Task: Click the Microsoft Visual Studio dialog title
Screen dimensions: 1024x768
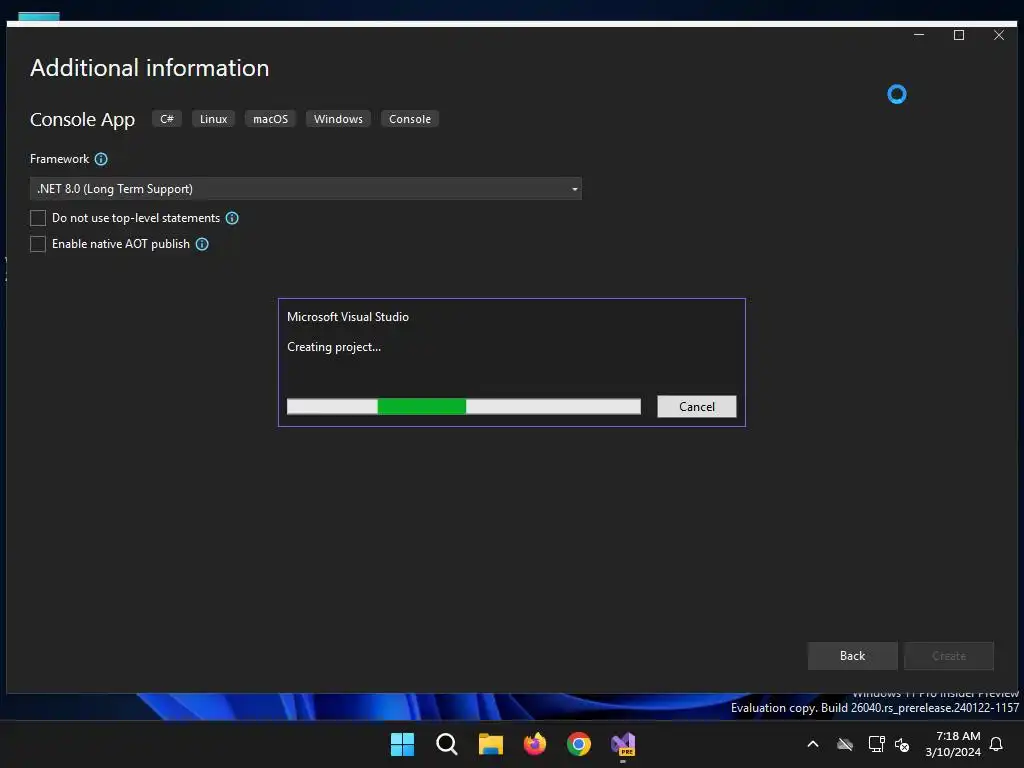Action: [x=348, y=317]
